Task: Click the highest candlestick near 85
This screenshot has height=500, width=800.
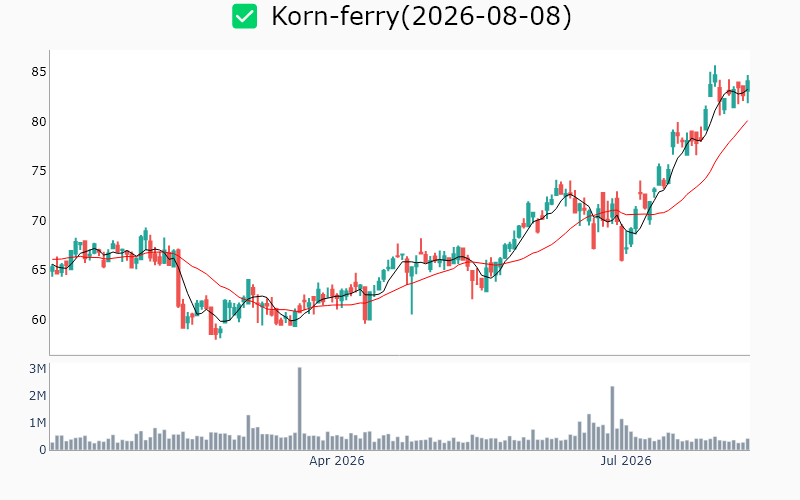Action: (715, 76)
